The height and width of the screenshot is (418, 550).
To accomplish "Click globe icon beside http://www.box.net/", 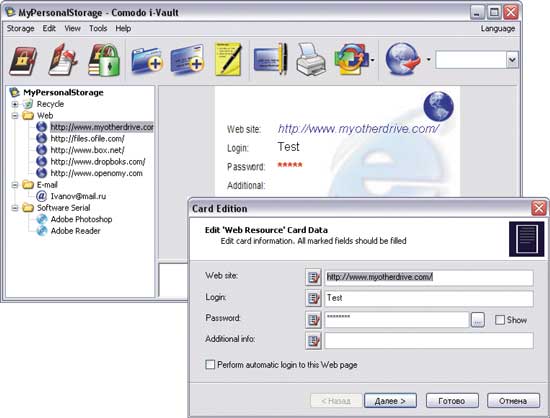I will pyautogui.click(x=41, y=150).
